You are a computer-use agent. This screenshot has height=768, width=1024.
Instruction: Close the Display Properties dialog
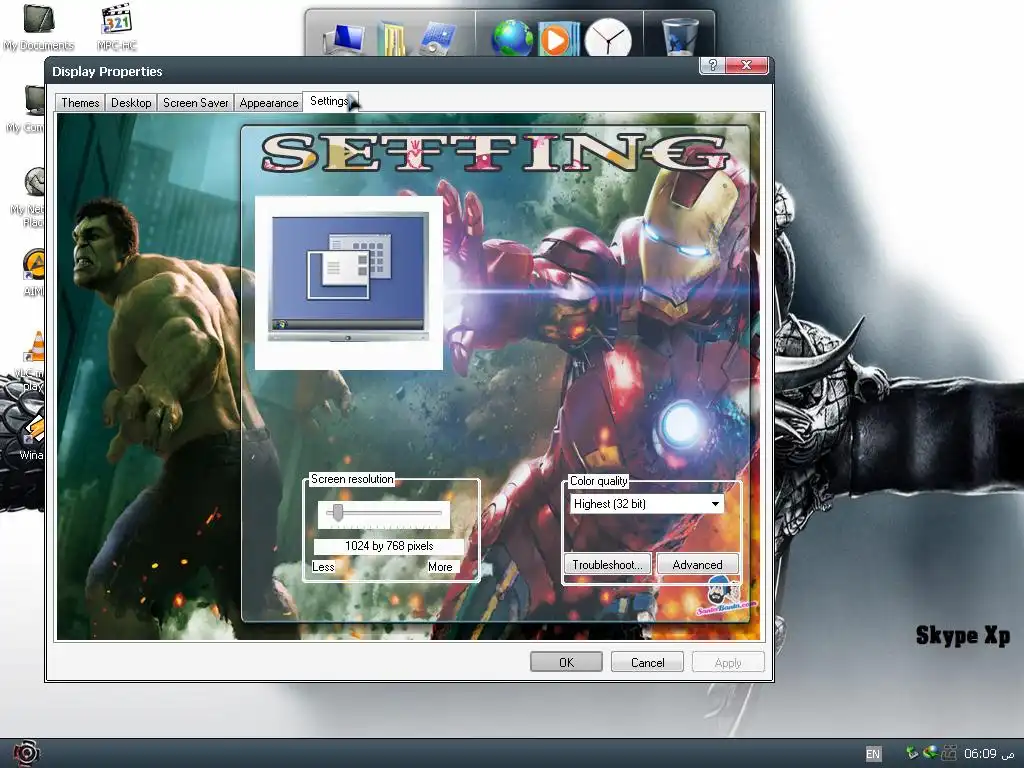pos(746,65)
